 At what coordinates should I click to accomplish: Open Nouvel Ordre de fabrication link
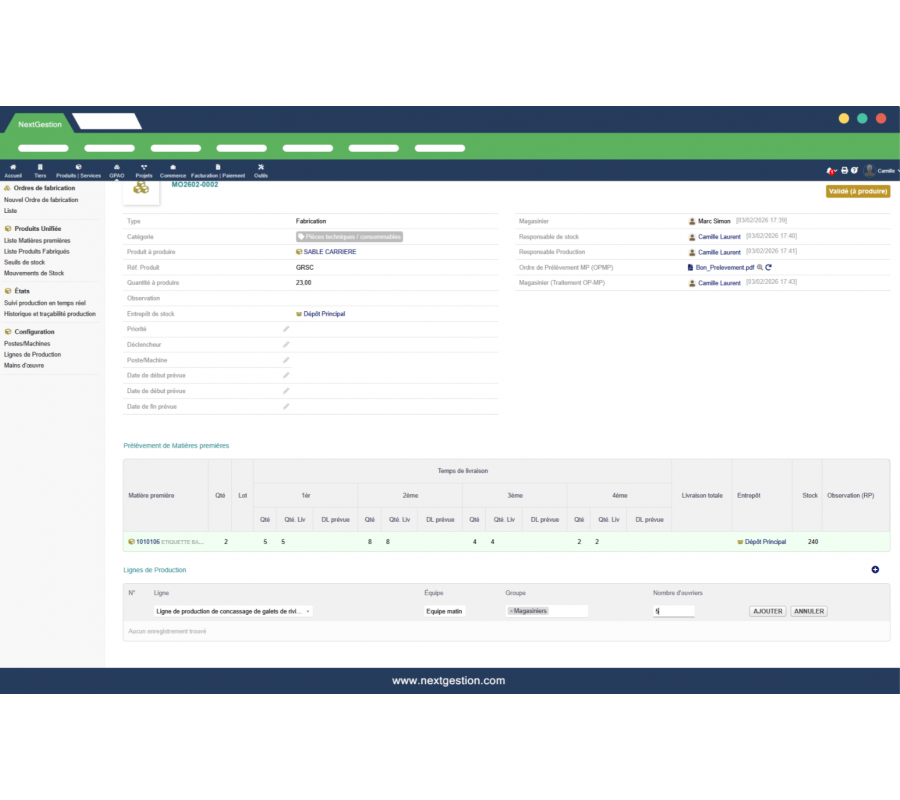click(41, 200)
